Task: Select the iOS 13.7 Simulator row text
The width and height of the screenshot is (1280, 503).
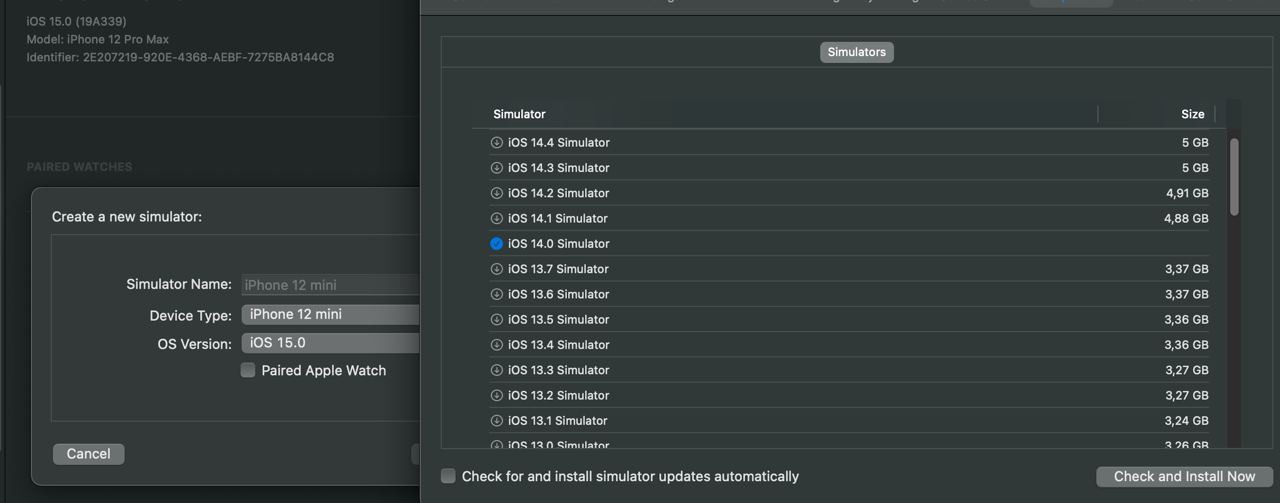Action: click(558, 269)
